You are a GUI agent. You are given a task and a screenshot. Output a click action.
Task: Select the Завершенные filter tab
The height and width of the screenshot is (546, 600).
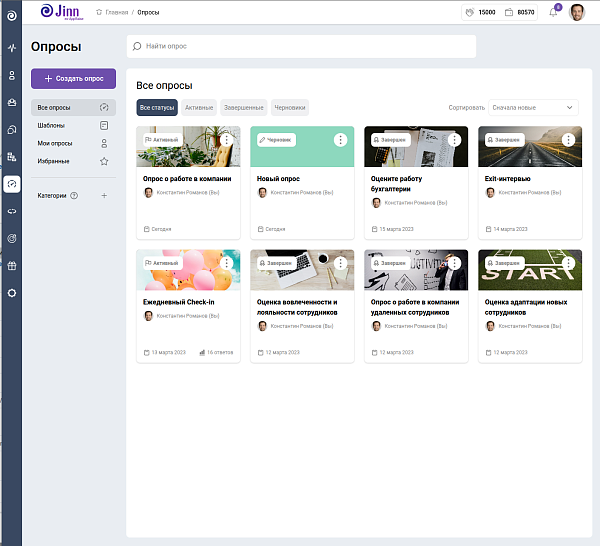(244, 108)
